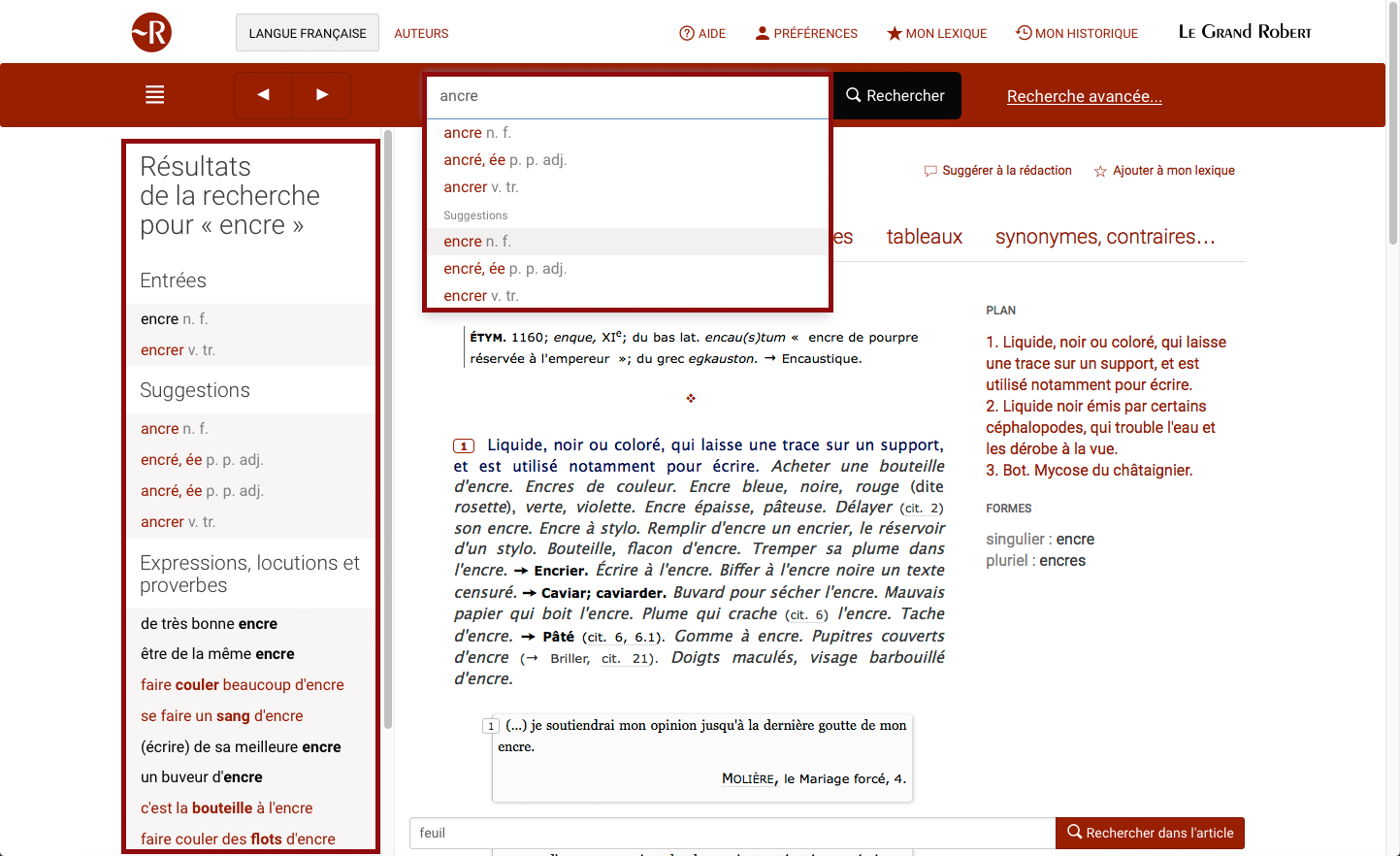Open the tableaux tab
This screenshot has height=856, width=1400.
pos(925,237)
